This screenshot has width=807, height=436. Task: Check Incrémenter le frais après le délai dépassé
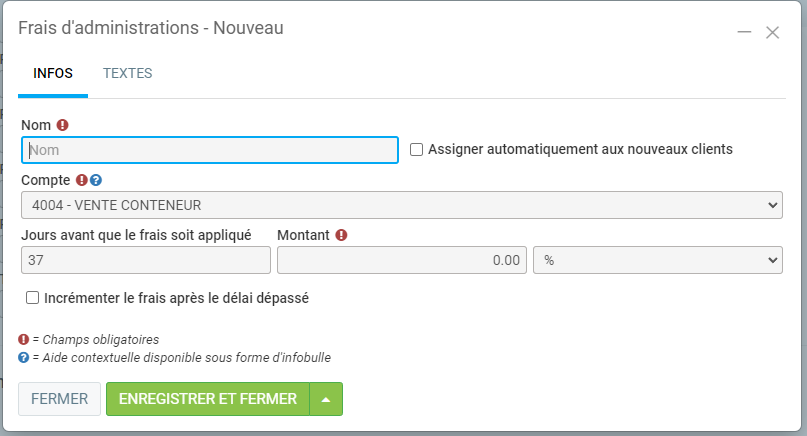(33, 297)
